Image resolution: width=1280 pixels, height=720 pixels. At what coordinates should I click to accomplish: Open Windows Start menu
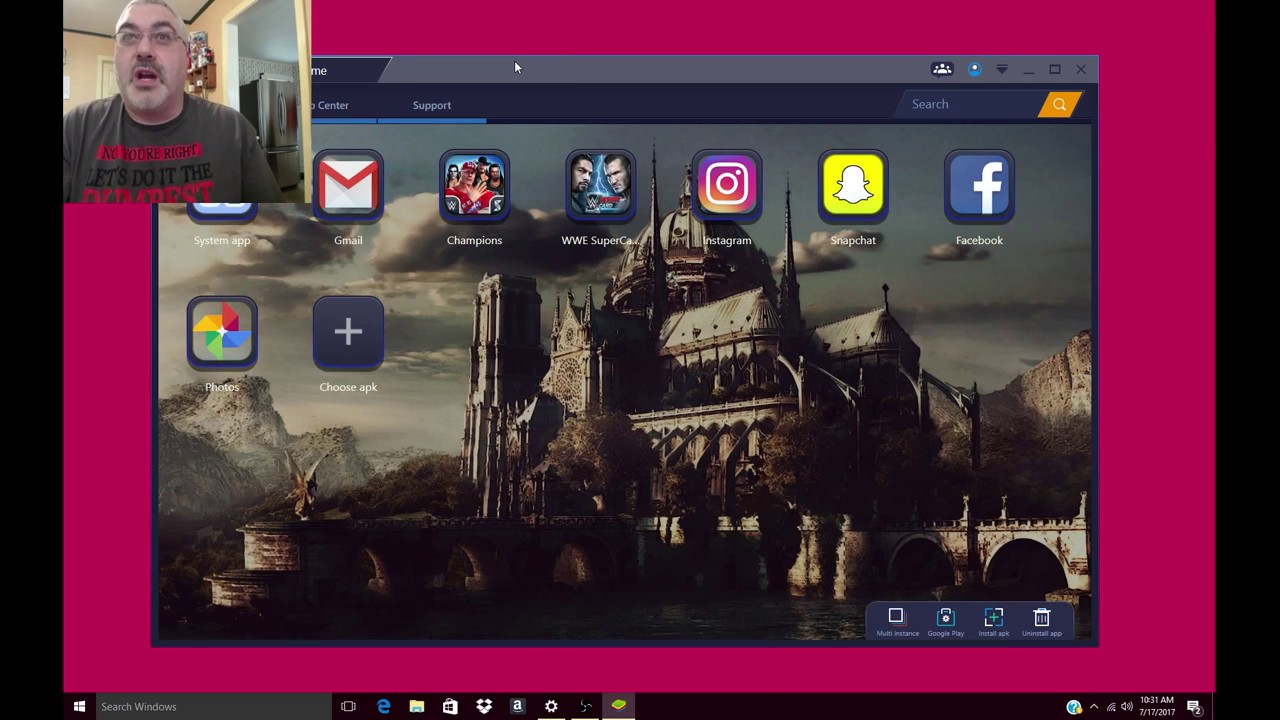pos(79,706)
